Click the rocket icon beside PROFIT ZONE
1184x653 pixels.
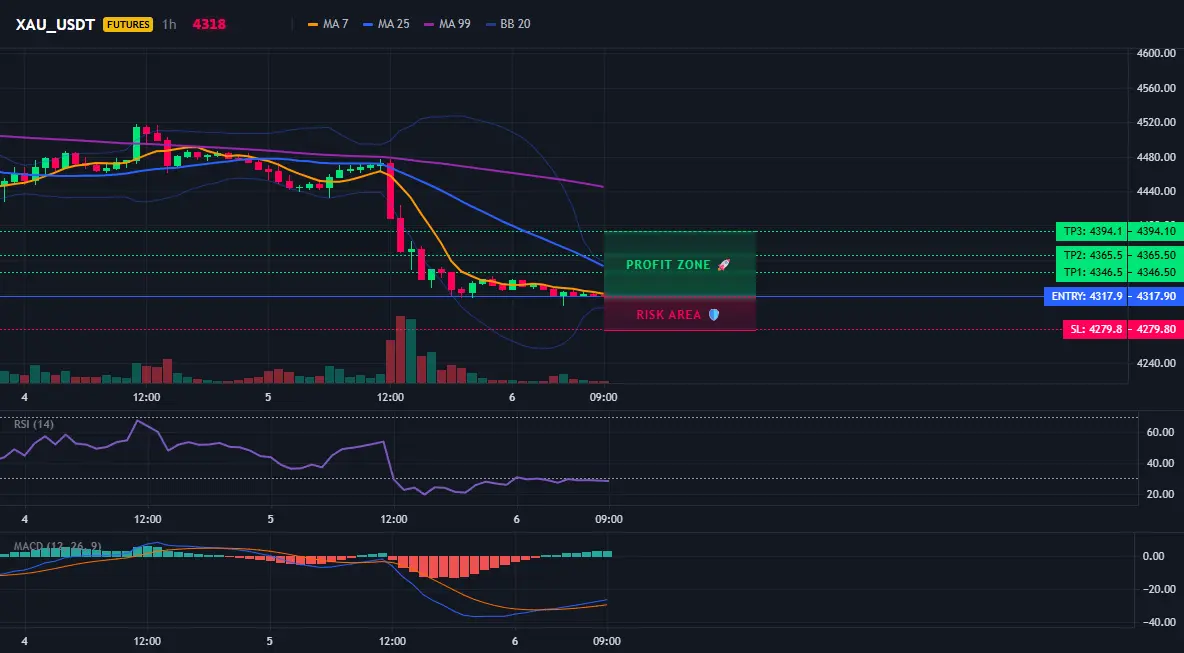(723, 265)
